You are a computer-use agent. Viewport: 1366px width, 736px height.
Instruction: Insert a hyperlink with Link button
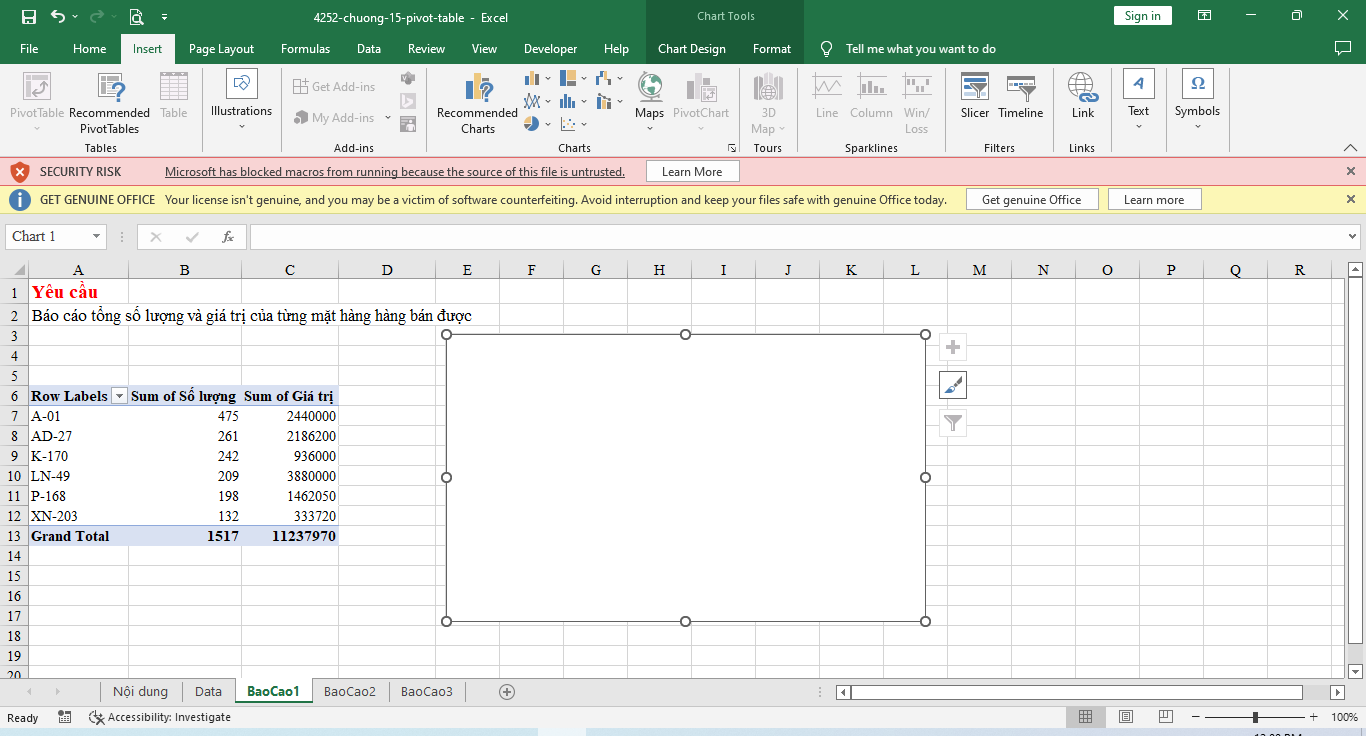coord(1083,96)
